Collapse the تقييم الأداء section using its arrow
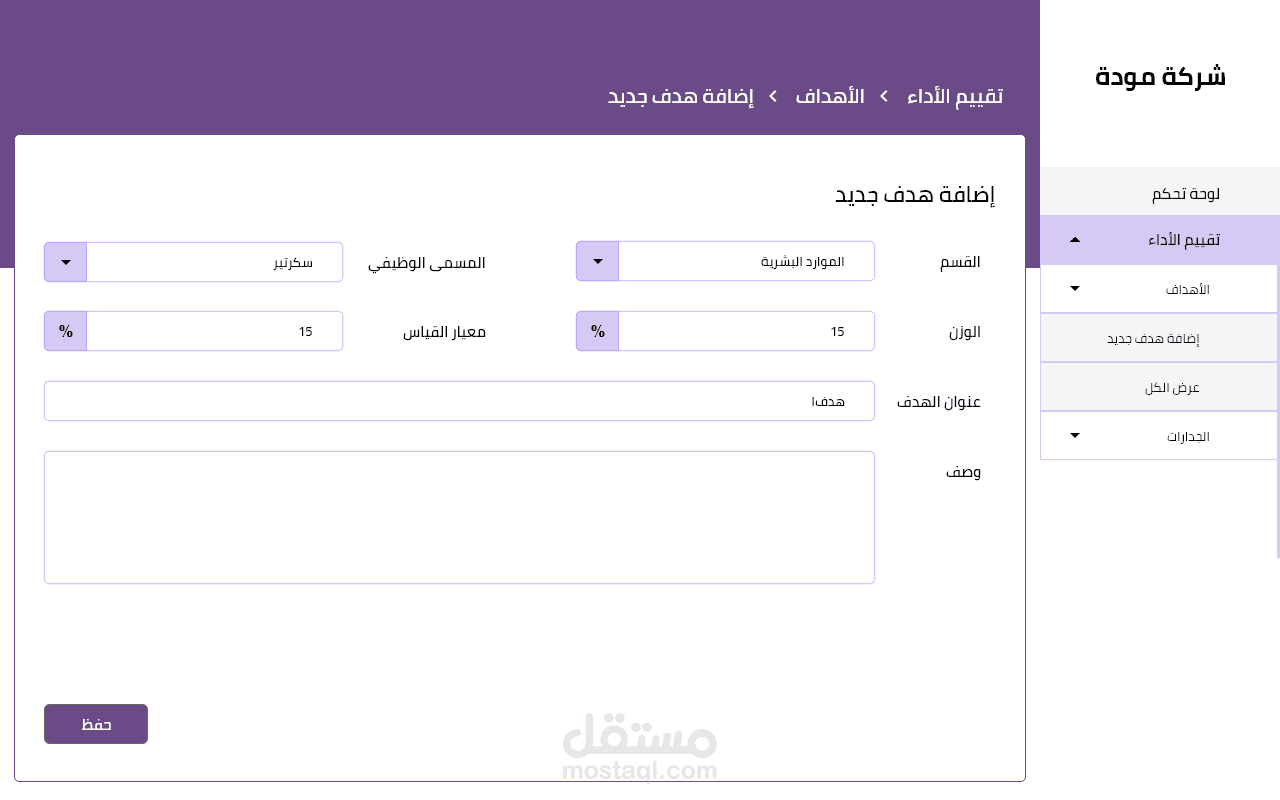 point(1075,239)
